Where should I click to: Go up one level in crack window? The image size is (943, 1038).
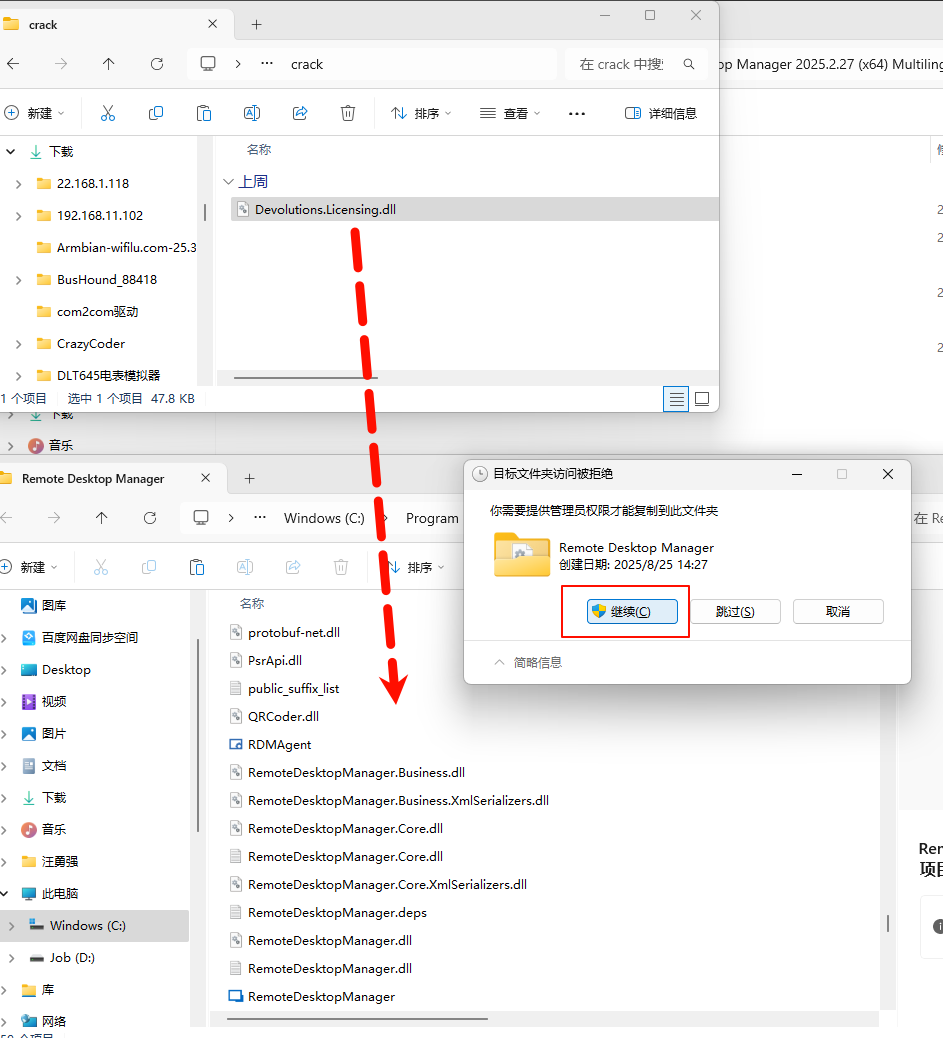pos(109,64)
